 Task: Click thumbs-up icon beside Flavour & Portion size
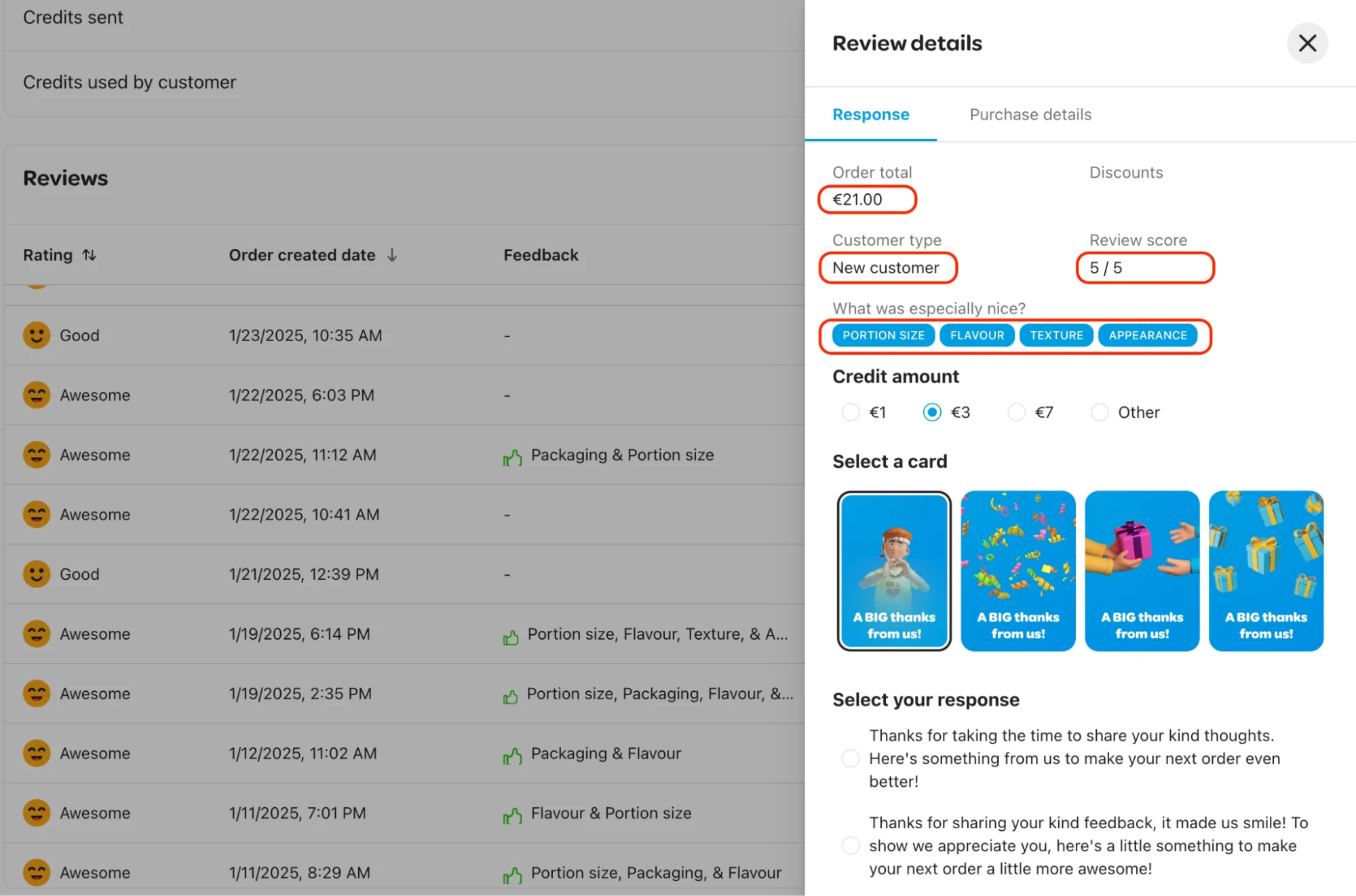coord(513,815)
